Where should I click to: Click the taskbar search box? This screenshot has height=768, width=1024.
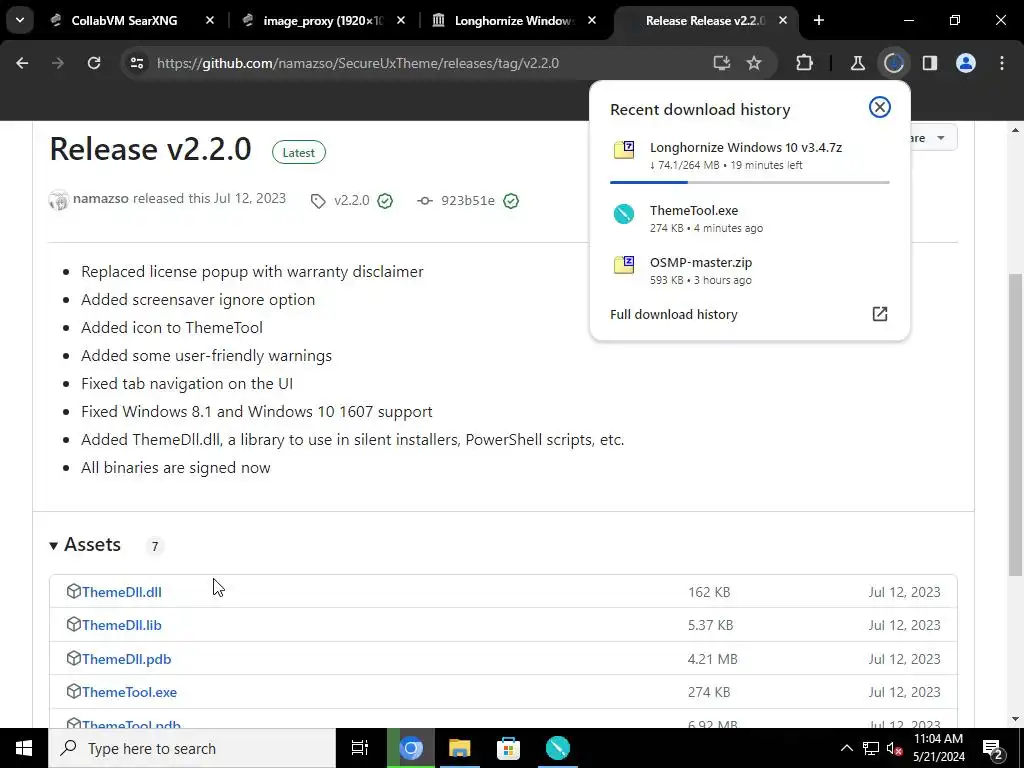tap(192, 748)
